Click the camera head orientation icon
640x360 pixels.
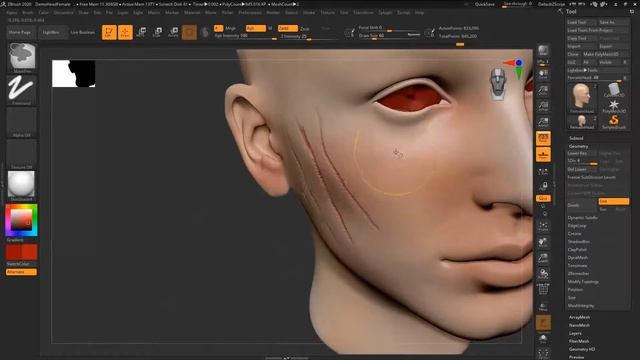pyautogui.click(x=498, y=84)
